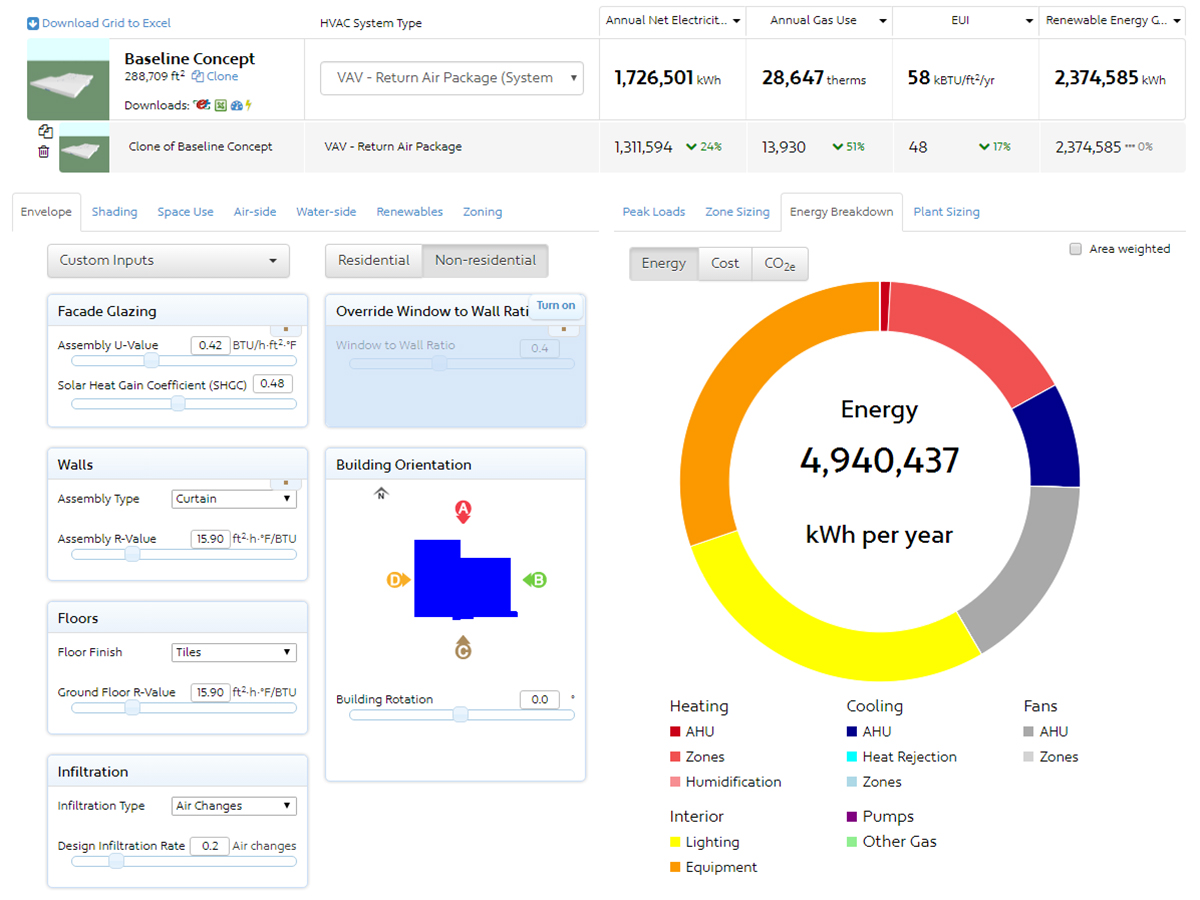1200x900 pixels.
Task: Open the Zoning tab
Action: point(482,212)
